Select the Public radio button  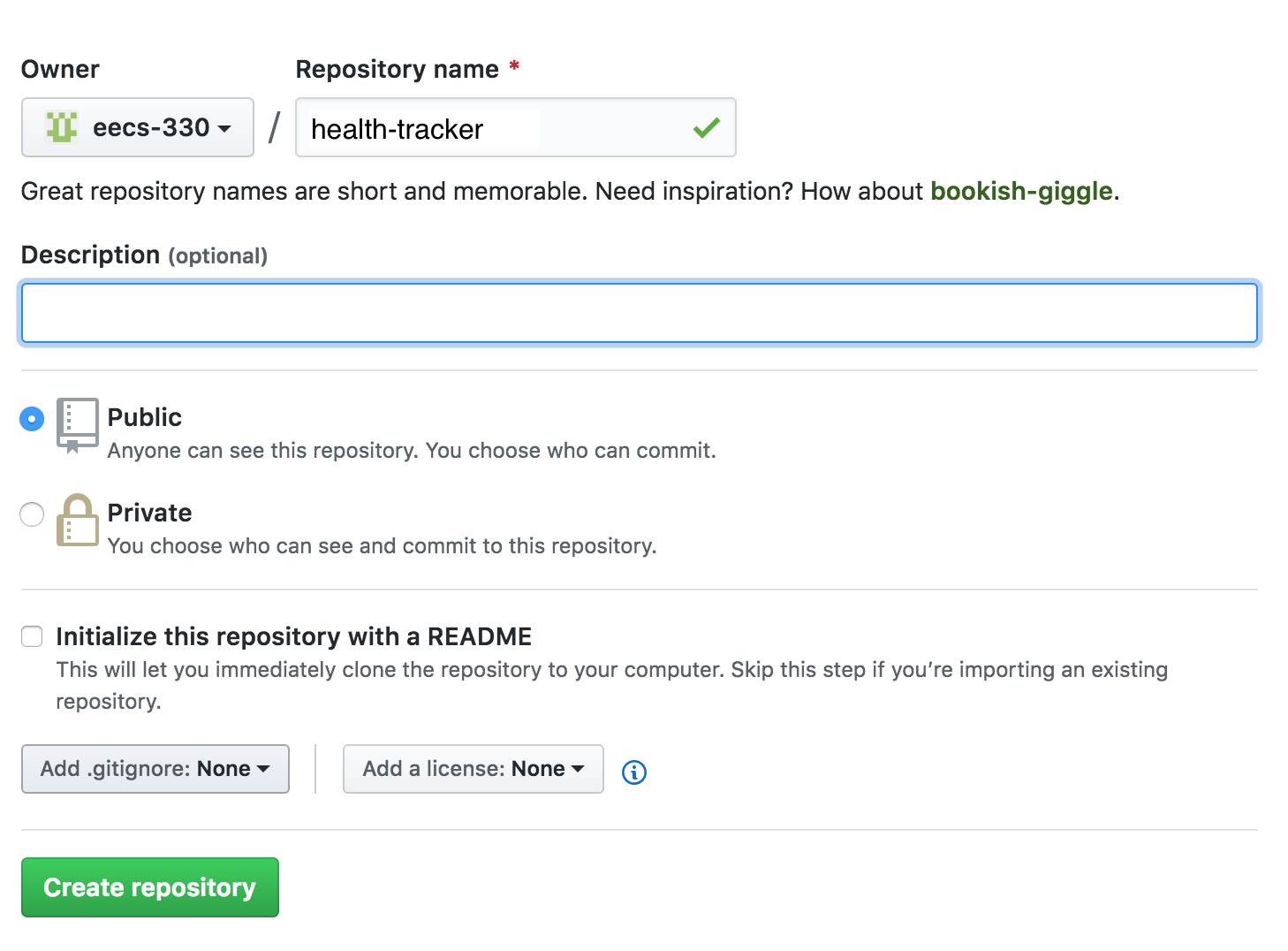point(32,418)
